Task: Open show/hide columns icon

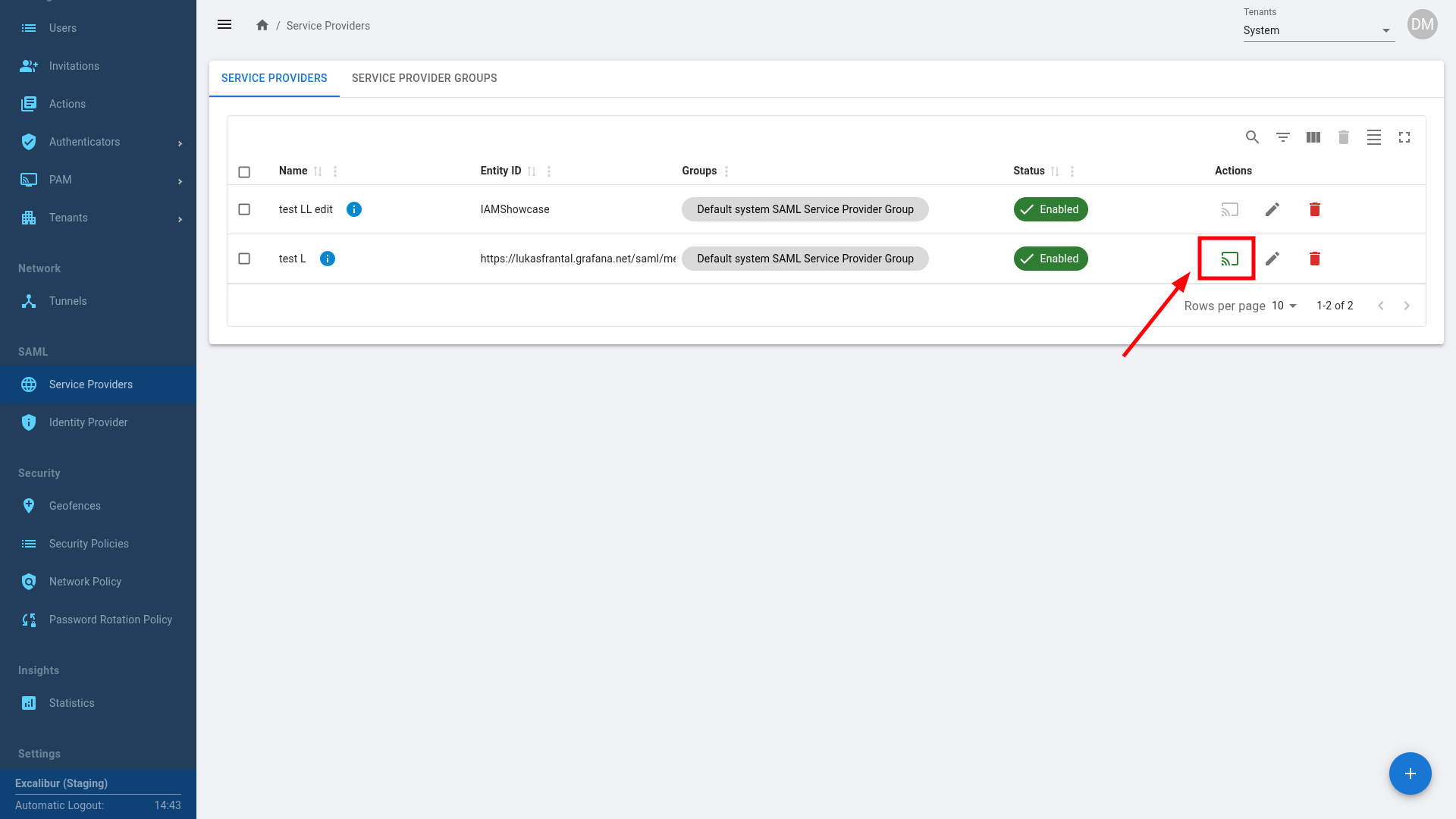Action: coord(1313,137)
